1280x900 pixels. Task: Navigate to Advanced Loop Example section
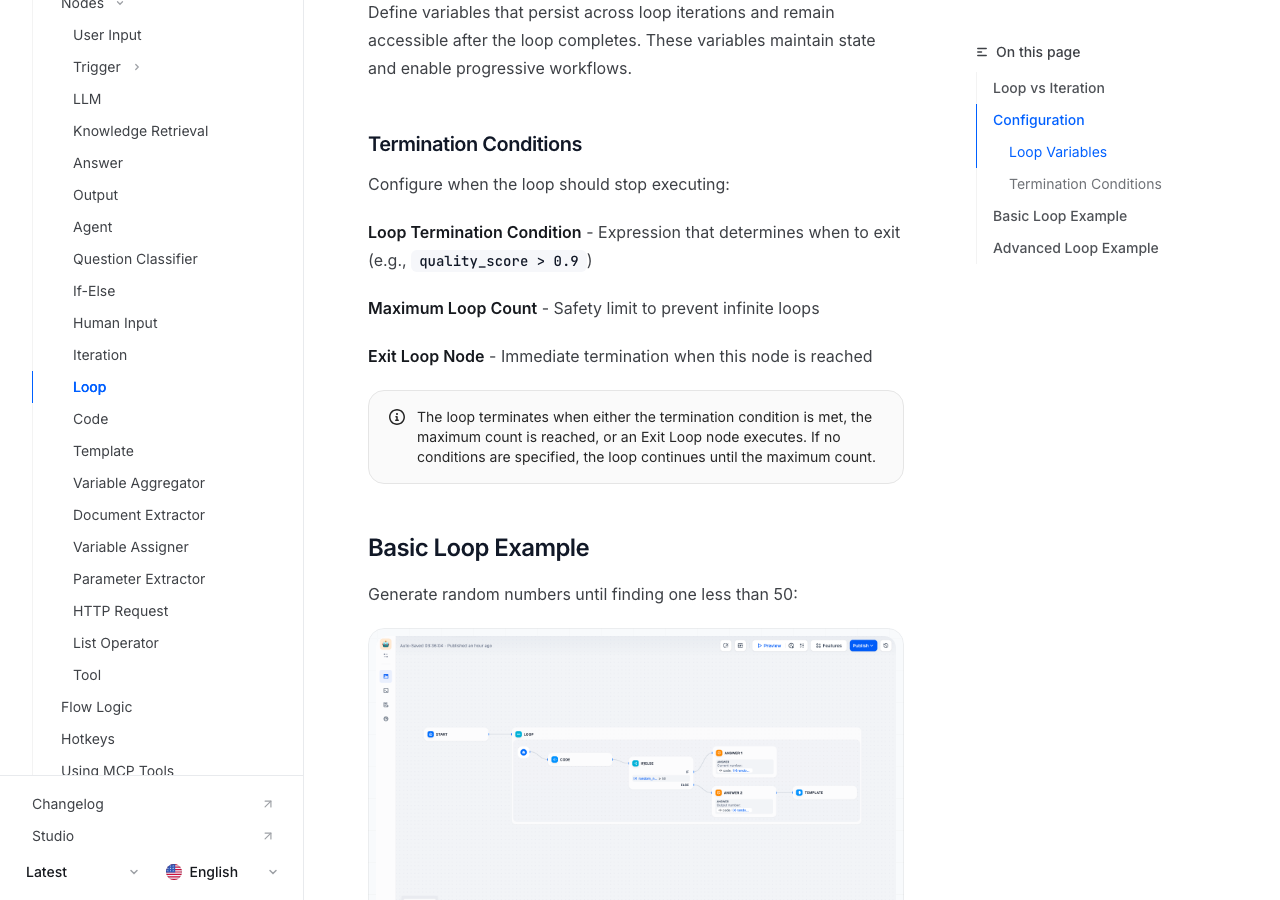pyautogui.click(x=1075, y=248)
